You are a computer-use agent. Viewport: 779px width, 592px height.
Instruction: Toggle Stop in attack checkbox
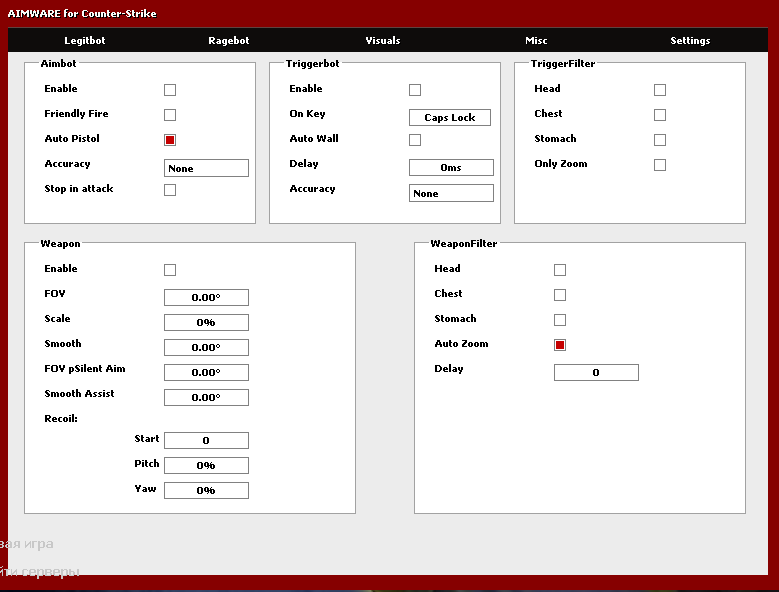(x=170, y=190)
